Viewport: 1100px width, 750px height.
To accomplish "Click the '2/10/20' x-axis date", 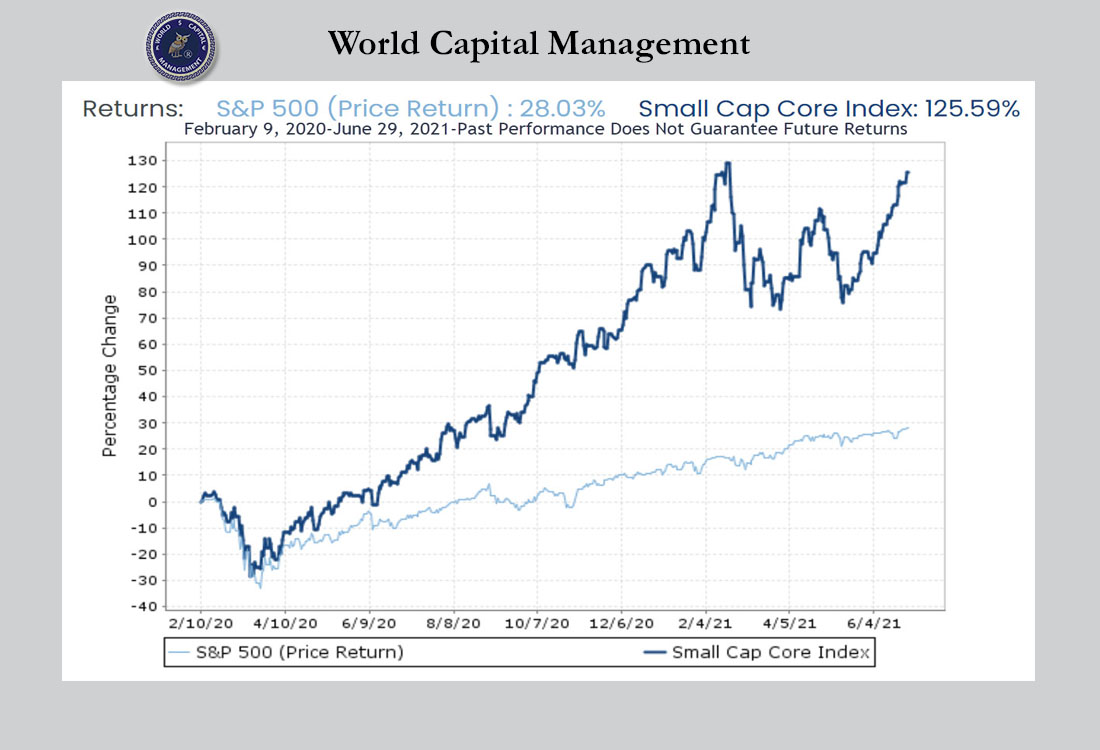I will point(201,623).
